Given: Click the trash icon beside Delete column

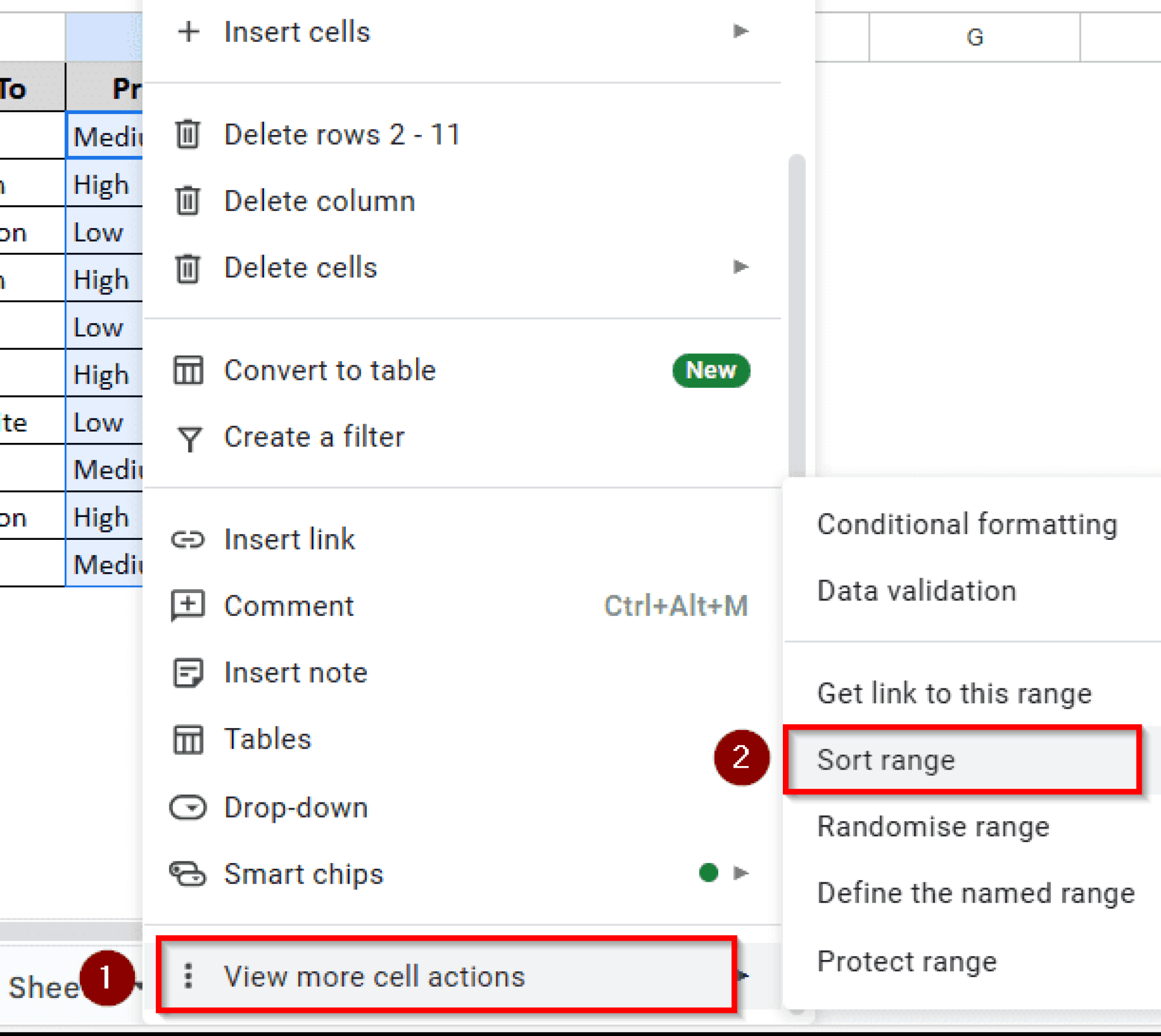Looking at the screenshot, I should click(188, 201).
